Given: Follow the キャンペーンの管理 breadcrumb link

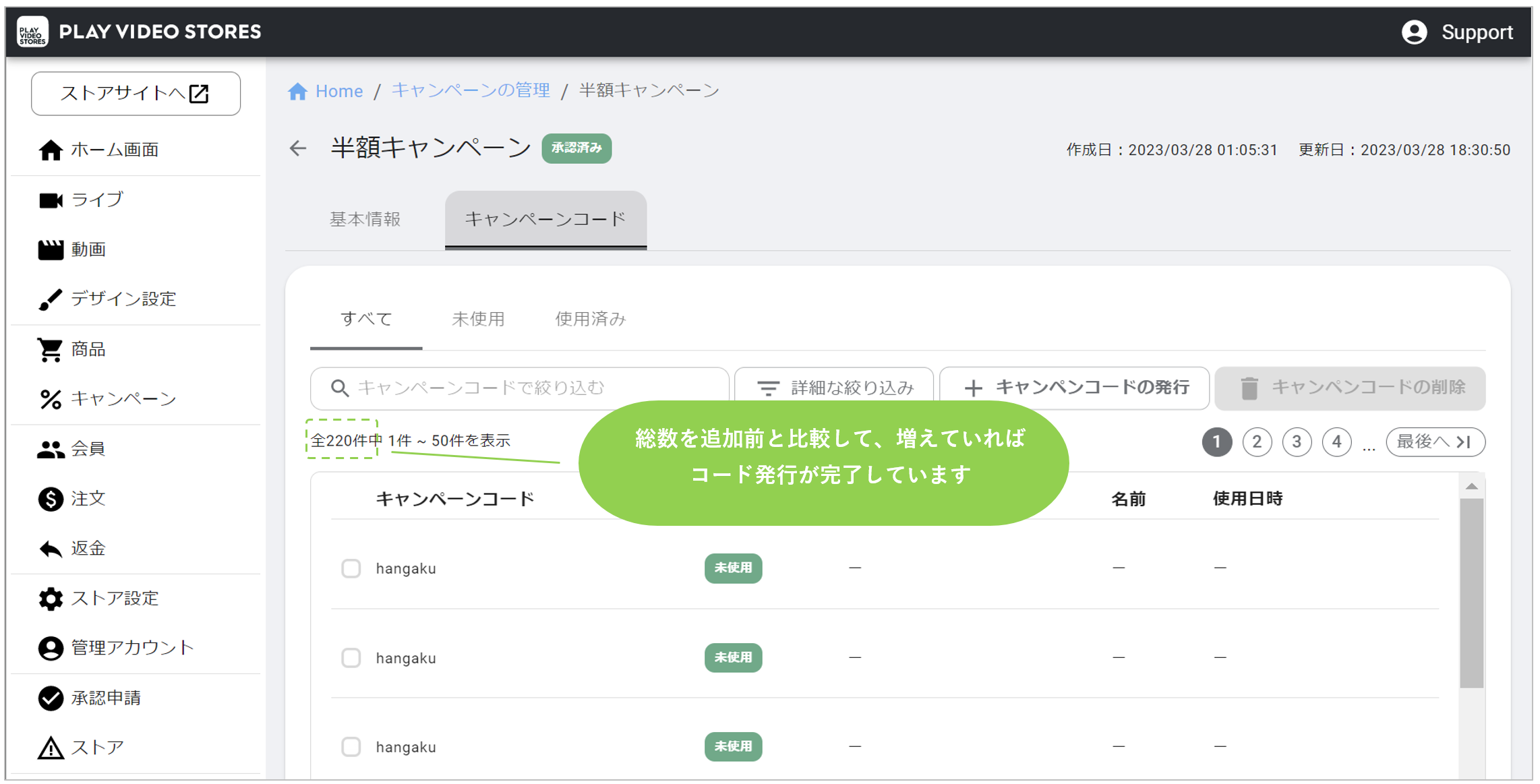Looking at the screenshot, I should coord(471,90).
